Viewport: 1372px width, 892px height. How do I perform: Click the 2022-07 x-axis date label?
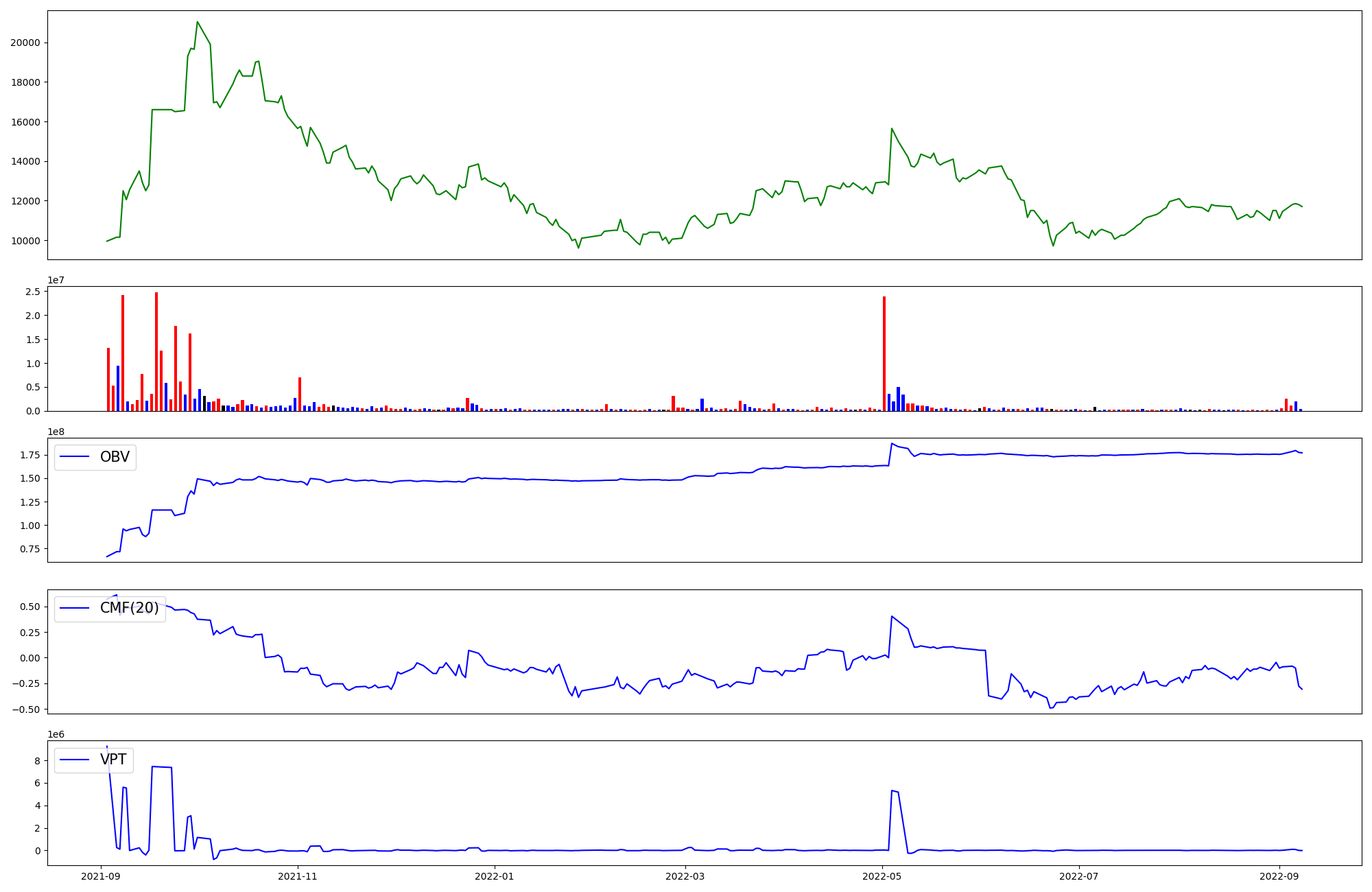click(x=1078, y=876)
